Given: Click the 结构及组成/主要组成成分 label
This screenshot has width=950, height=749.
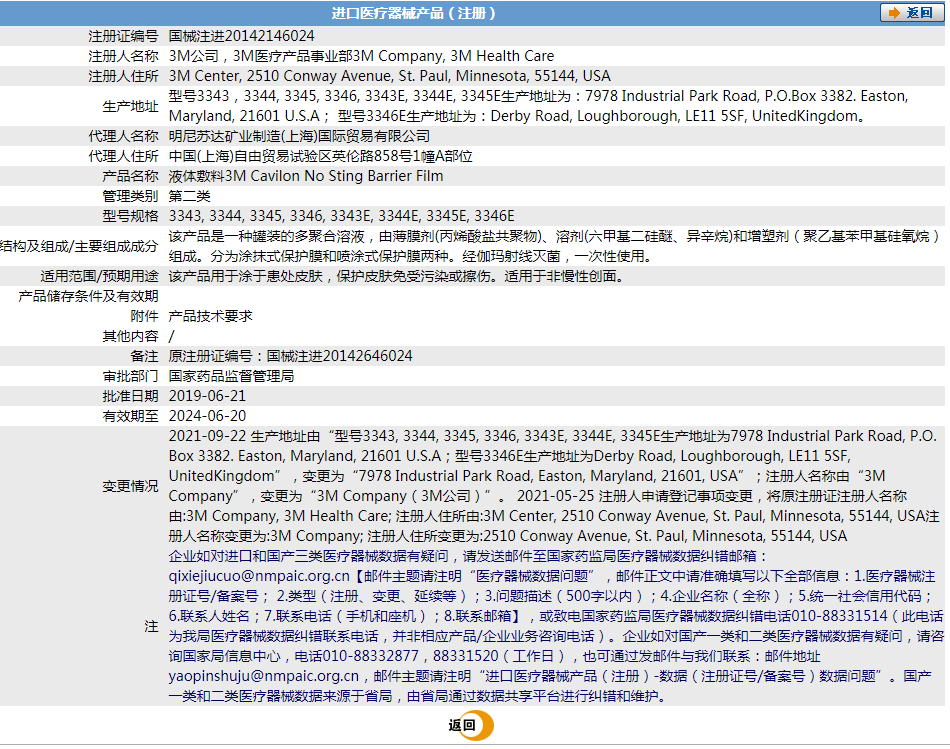Looking at the screenshot, I should 79,246.
